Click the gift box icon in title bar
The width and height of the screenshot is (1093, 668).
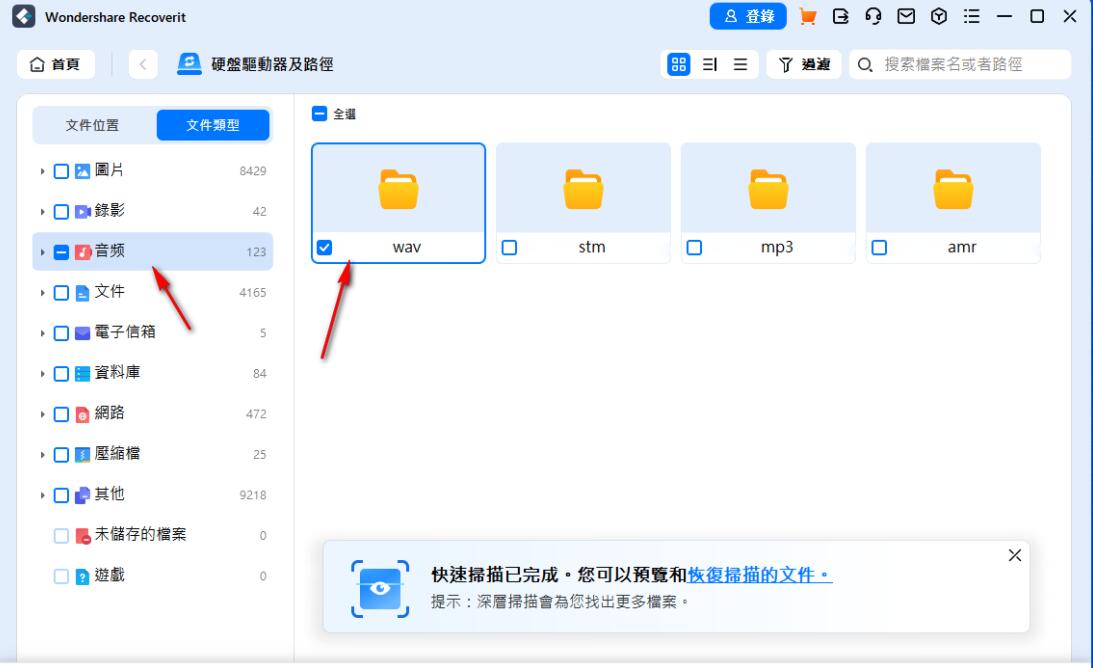(x=937, y=17)
